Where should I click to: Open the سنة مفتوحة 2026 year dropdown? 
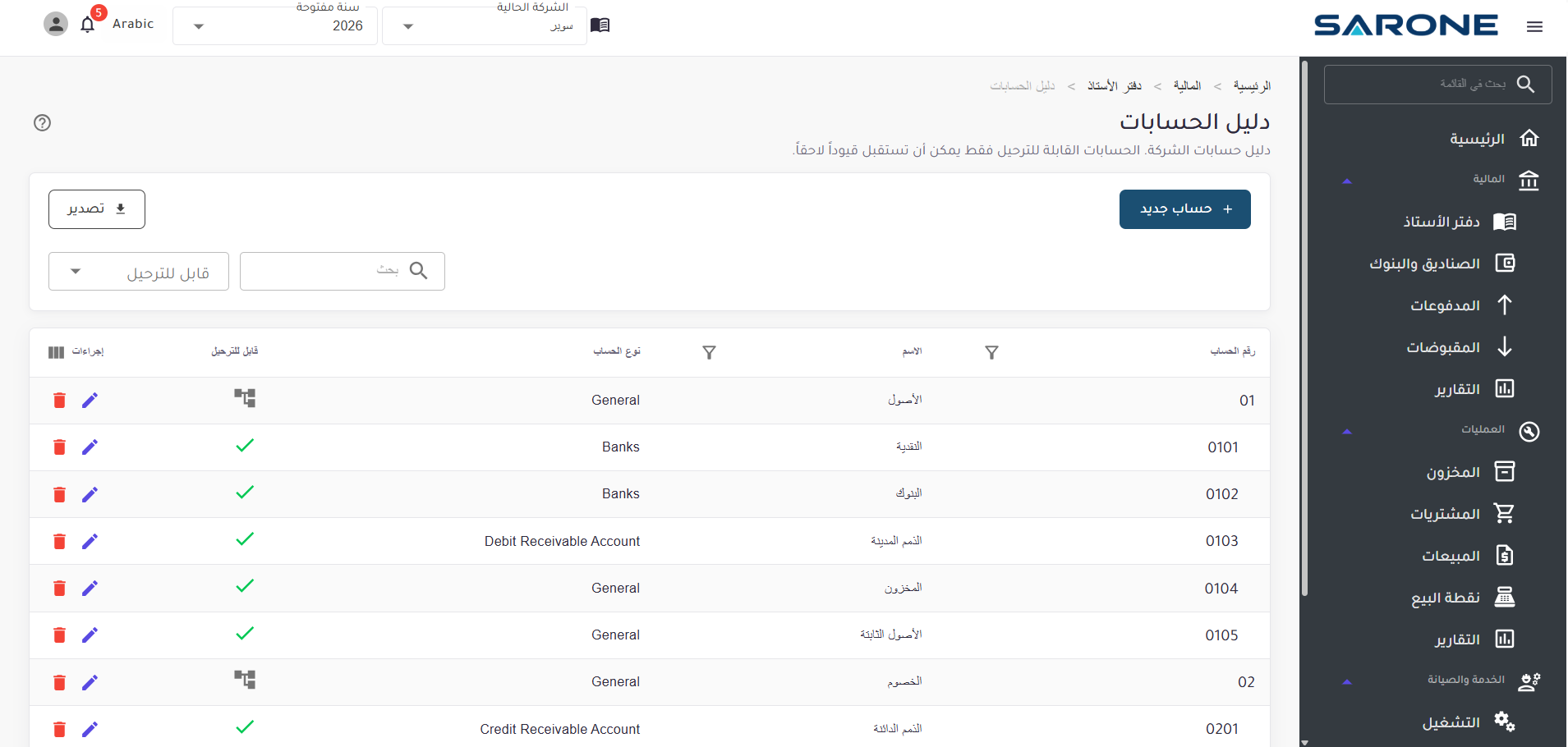click(x=275, y=25)
